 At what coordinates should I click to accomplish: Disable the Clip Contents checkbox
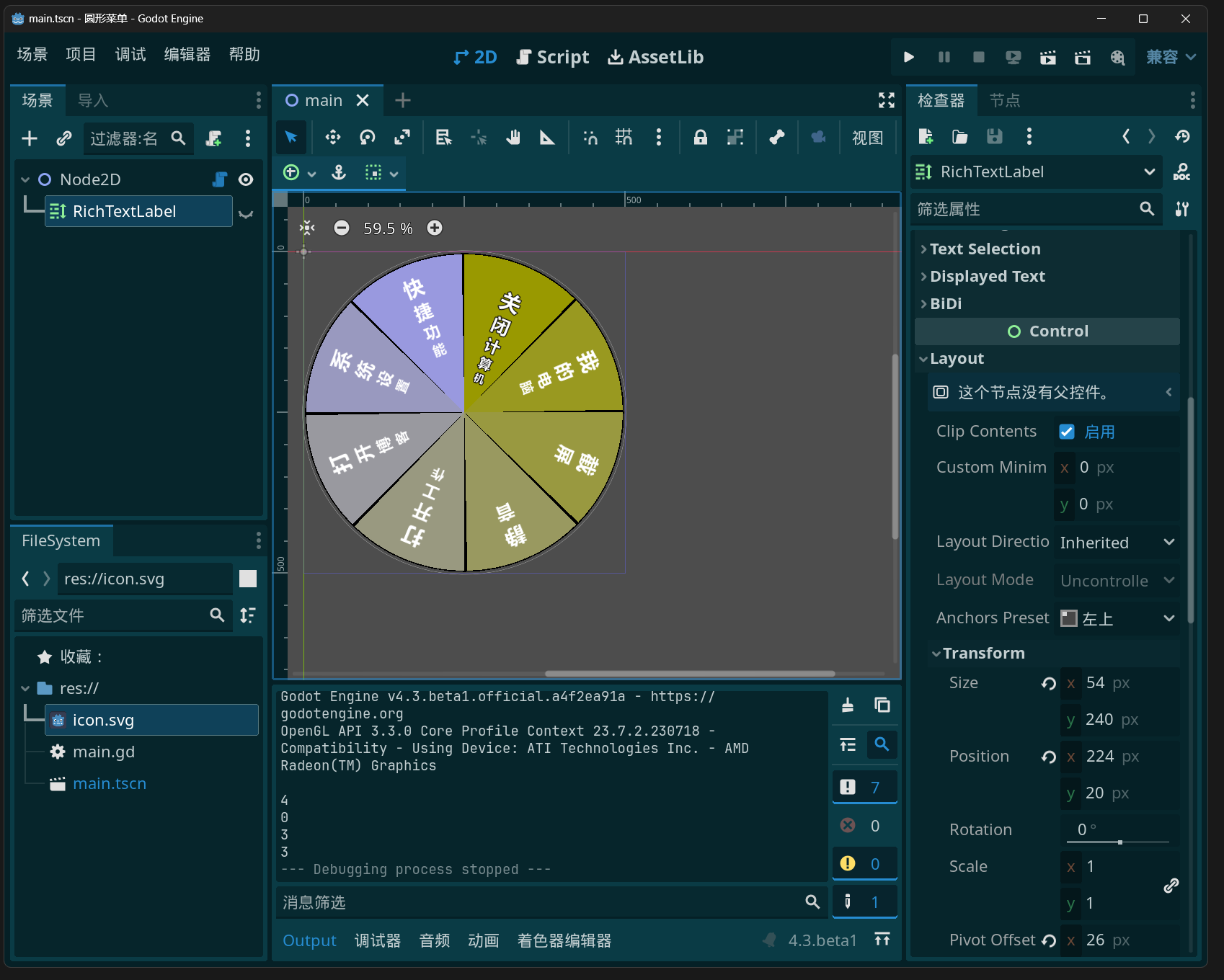pyautogui.click(x=1067, y=432)
